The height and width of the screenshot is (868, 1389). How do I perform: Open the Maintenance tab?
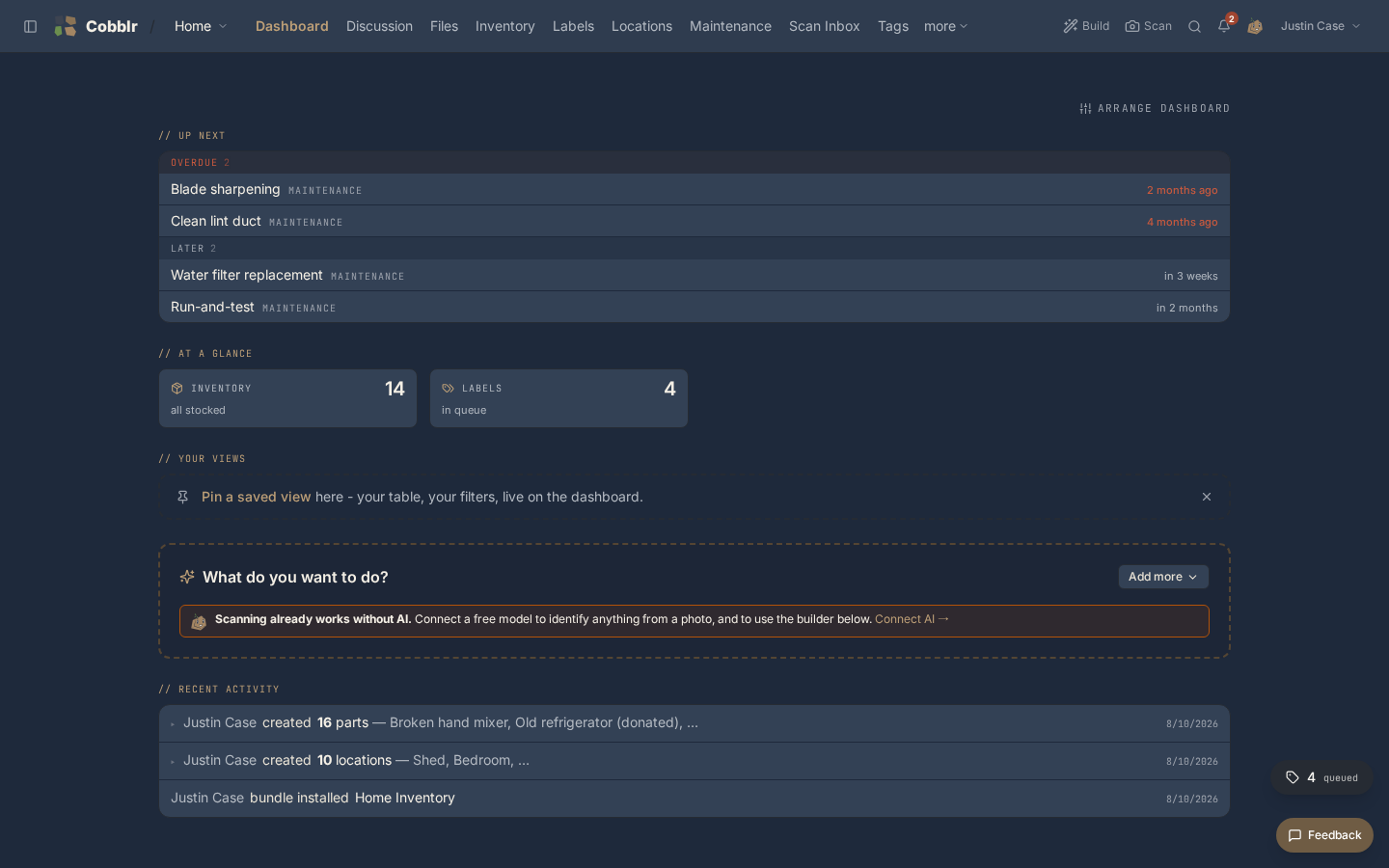(x=730, y=26)
